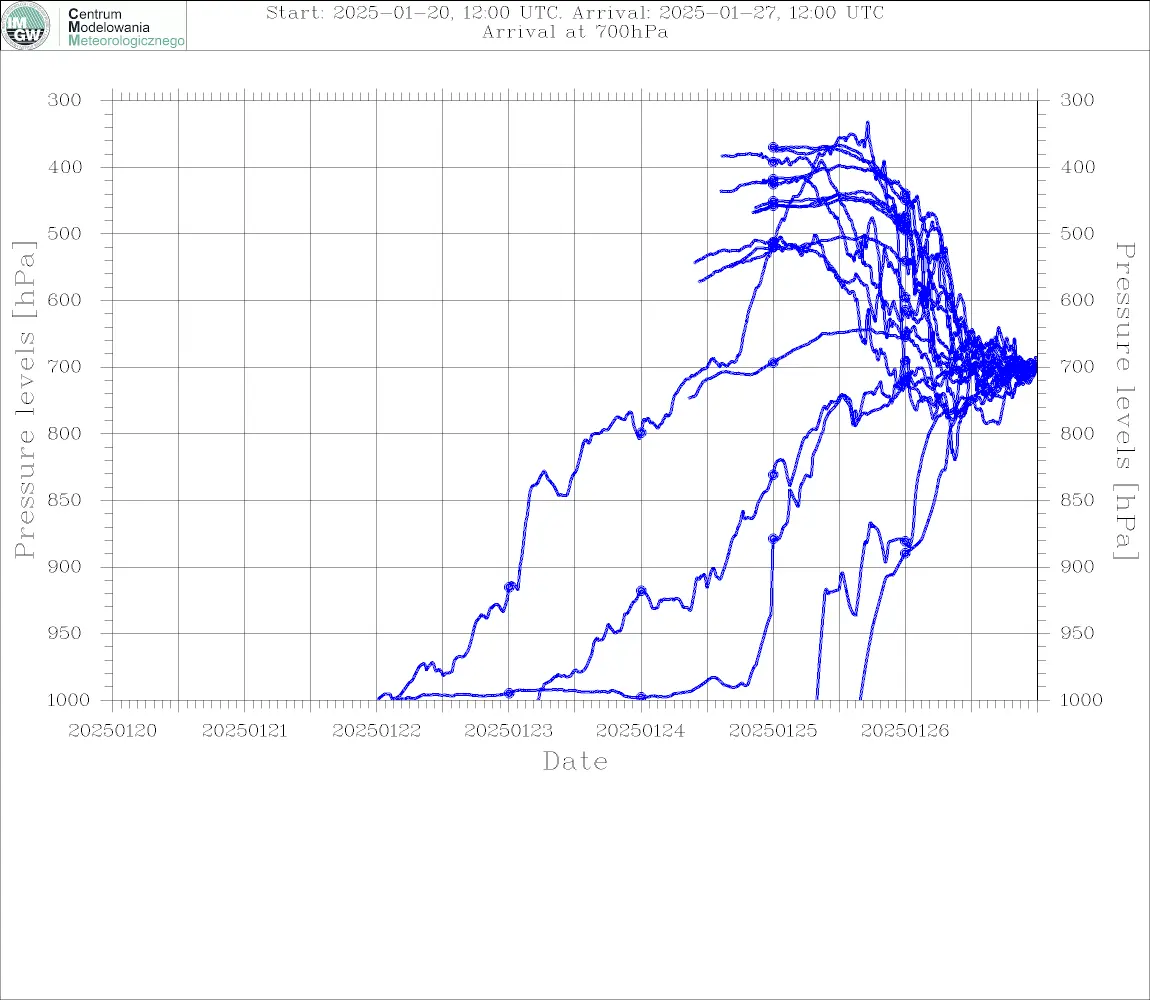Click trajectory marker near 830 hPa on 20250125

coord(773,475)
